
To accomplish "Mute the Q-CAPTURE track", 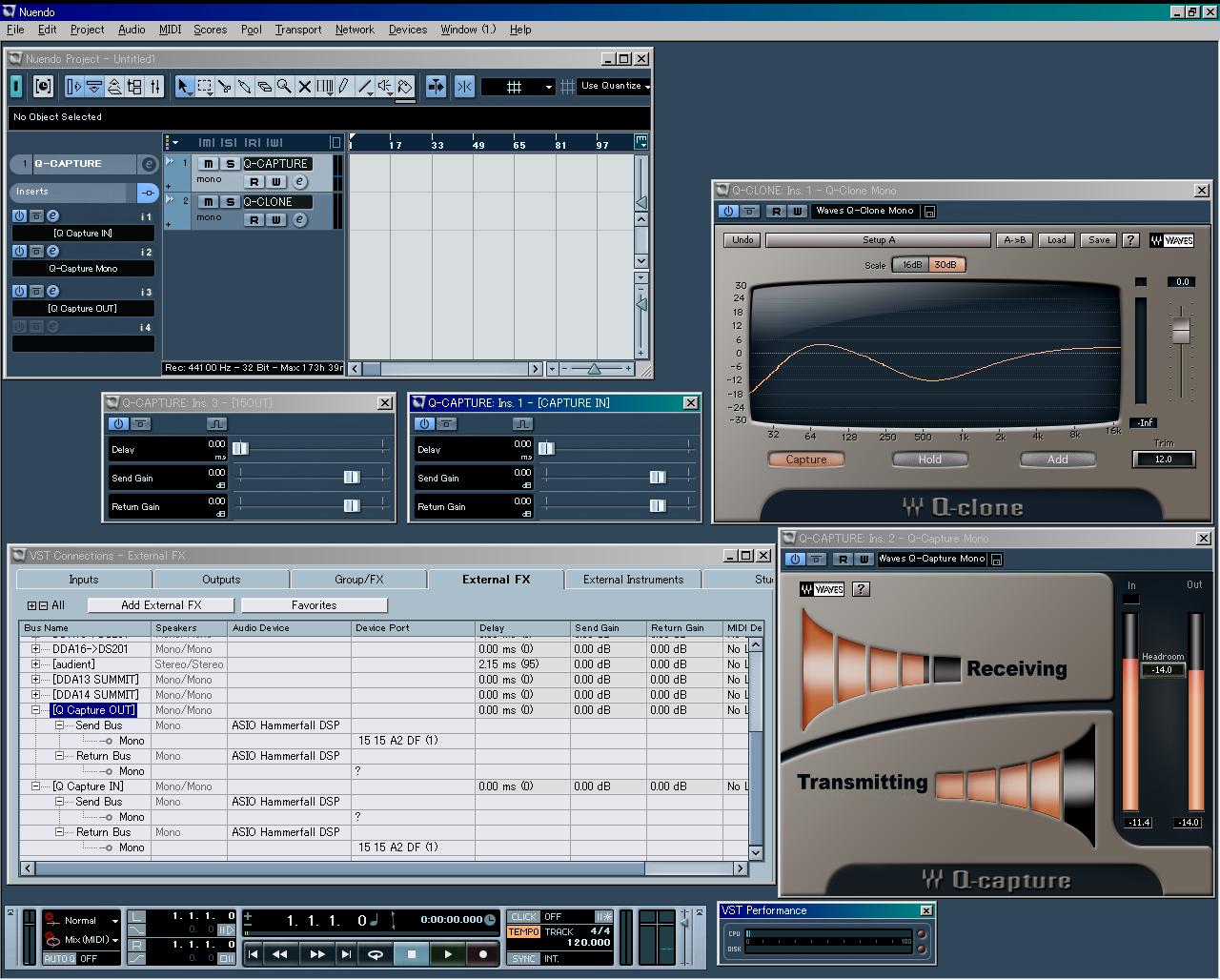I will 208,164.
